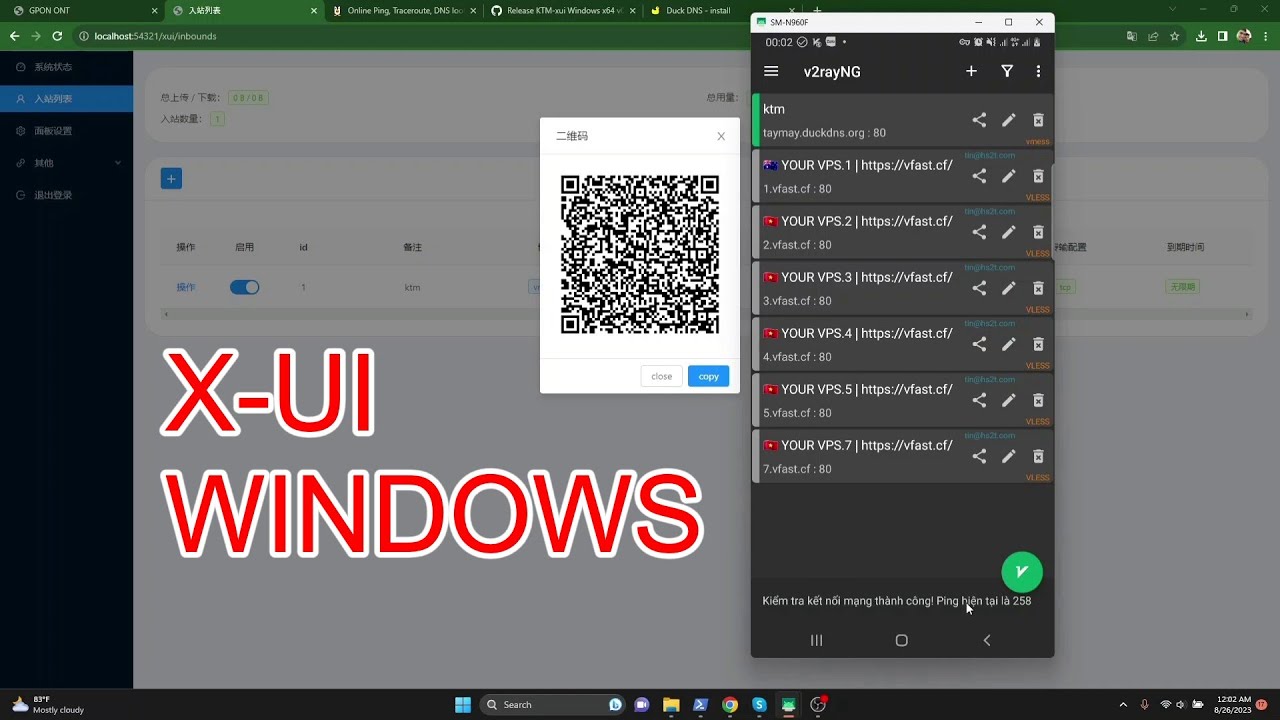The width and height of the screenshot is (1280, 720).
Task: Go back in Chrome navigation
Action: coord(14,36)
